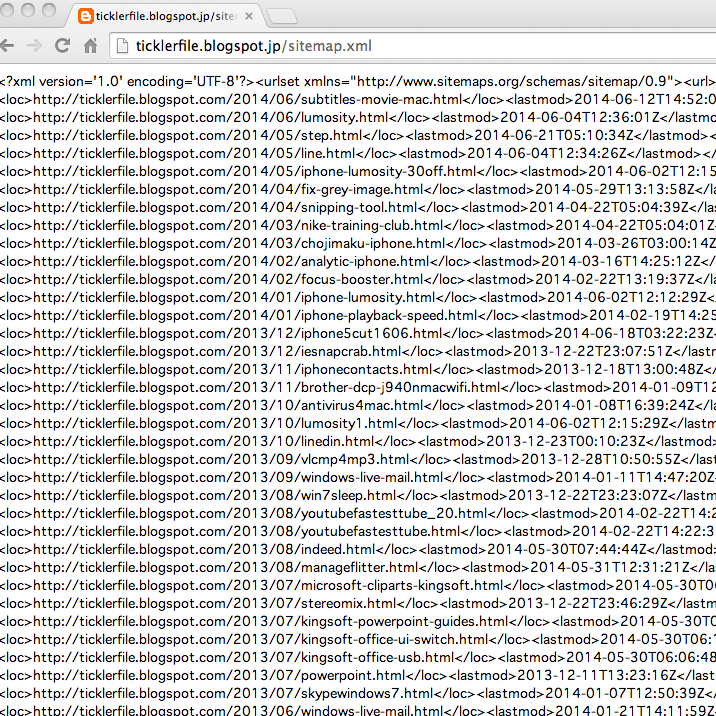Click the kingsoft-office-ui-switch.html entry
This screenshot has width=716, height=716.
[x=358, y=640]
